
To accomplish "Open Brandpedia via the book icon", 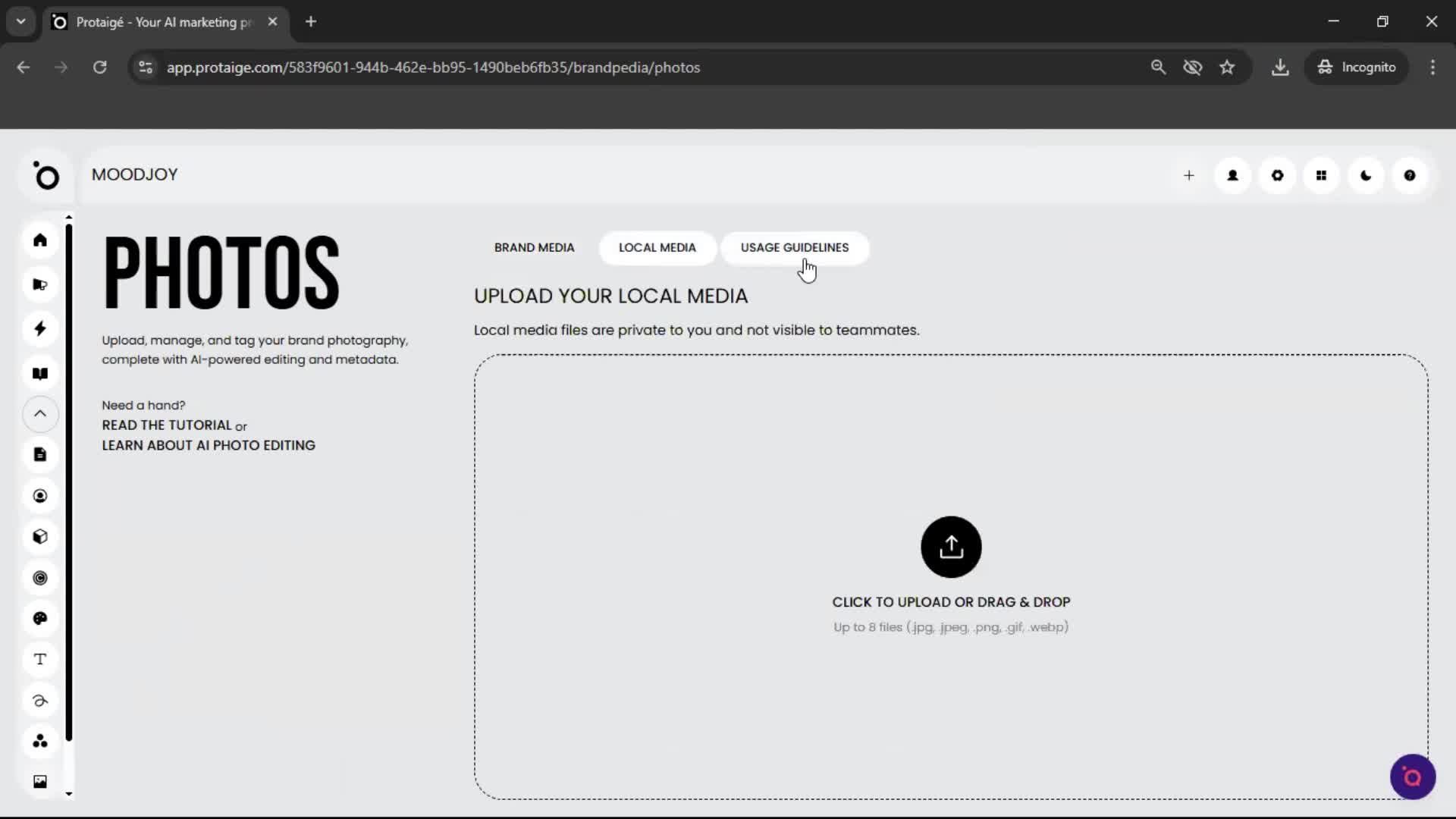I will click(x=40, y=373).
